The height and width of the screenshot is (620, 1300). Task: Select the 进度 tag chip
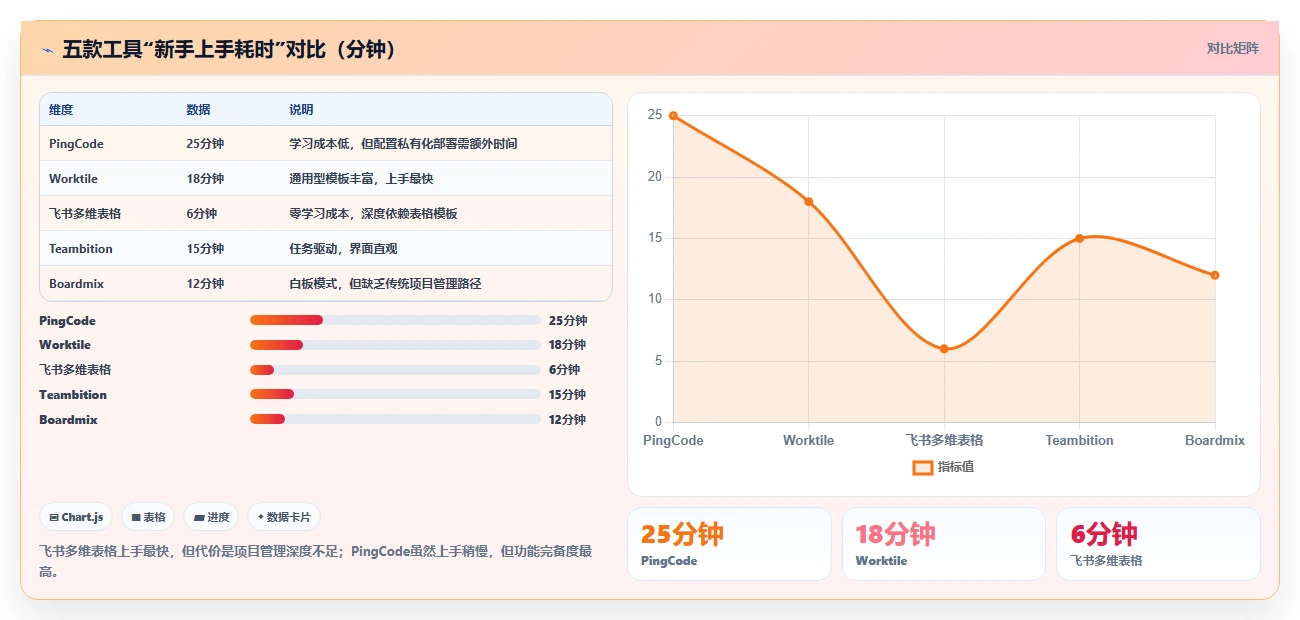click(211, 517)
